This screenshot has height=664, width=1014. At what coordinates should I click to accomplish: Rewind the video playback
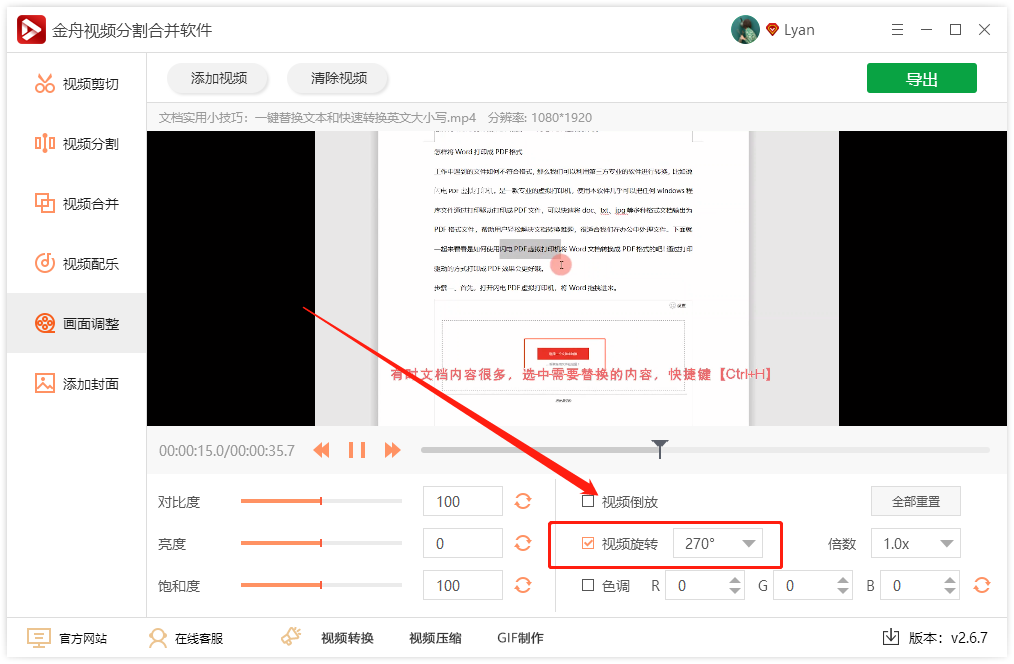321,450
